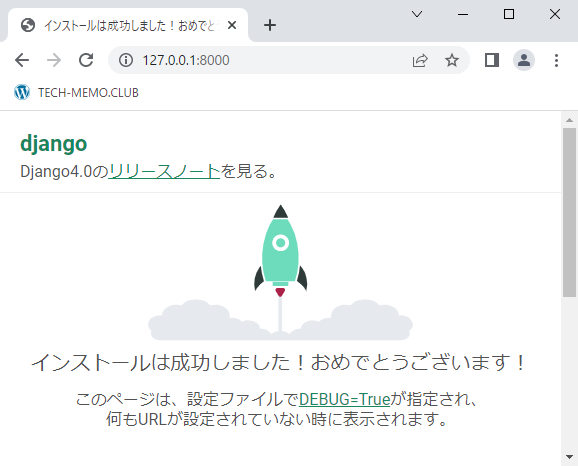Open a new tab with plus button

tap(270, 25)
